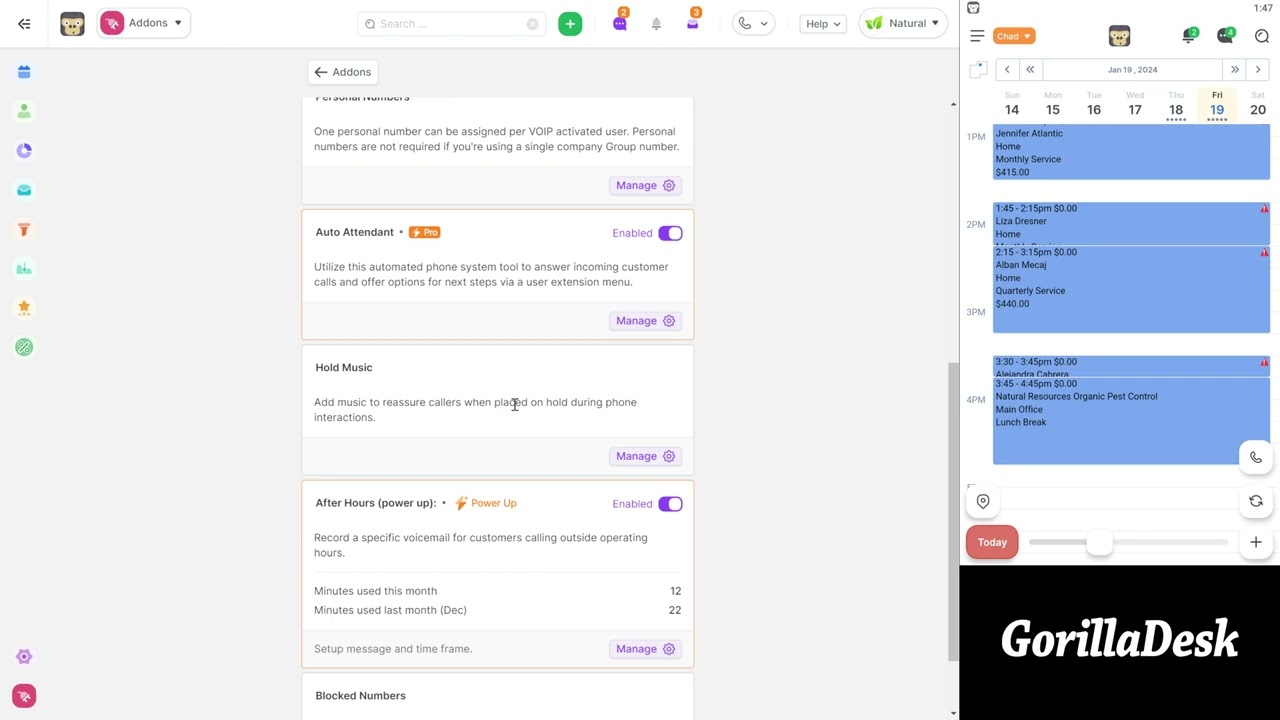
Task: Open Alban Mecaj Quarterly Service appointment
Action: tap(1131, 290)
